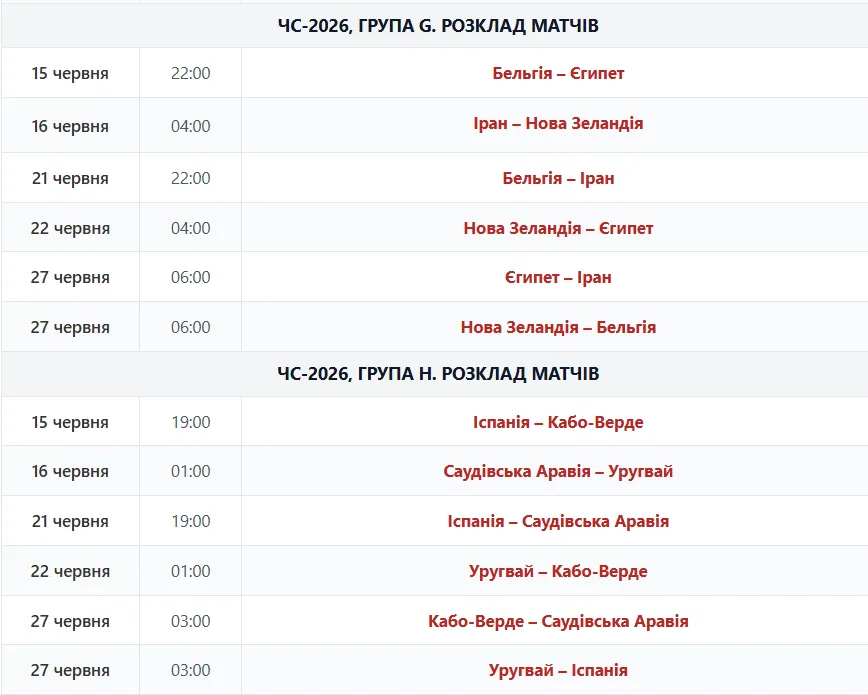Select the 15 червня date in Group G

[70, 73]
